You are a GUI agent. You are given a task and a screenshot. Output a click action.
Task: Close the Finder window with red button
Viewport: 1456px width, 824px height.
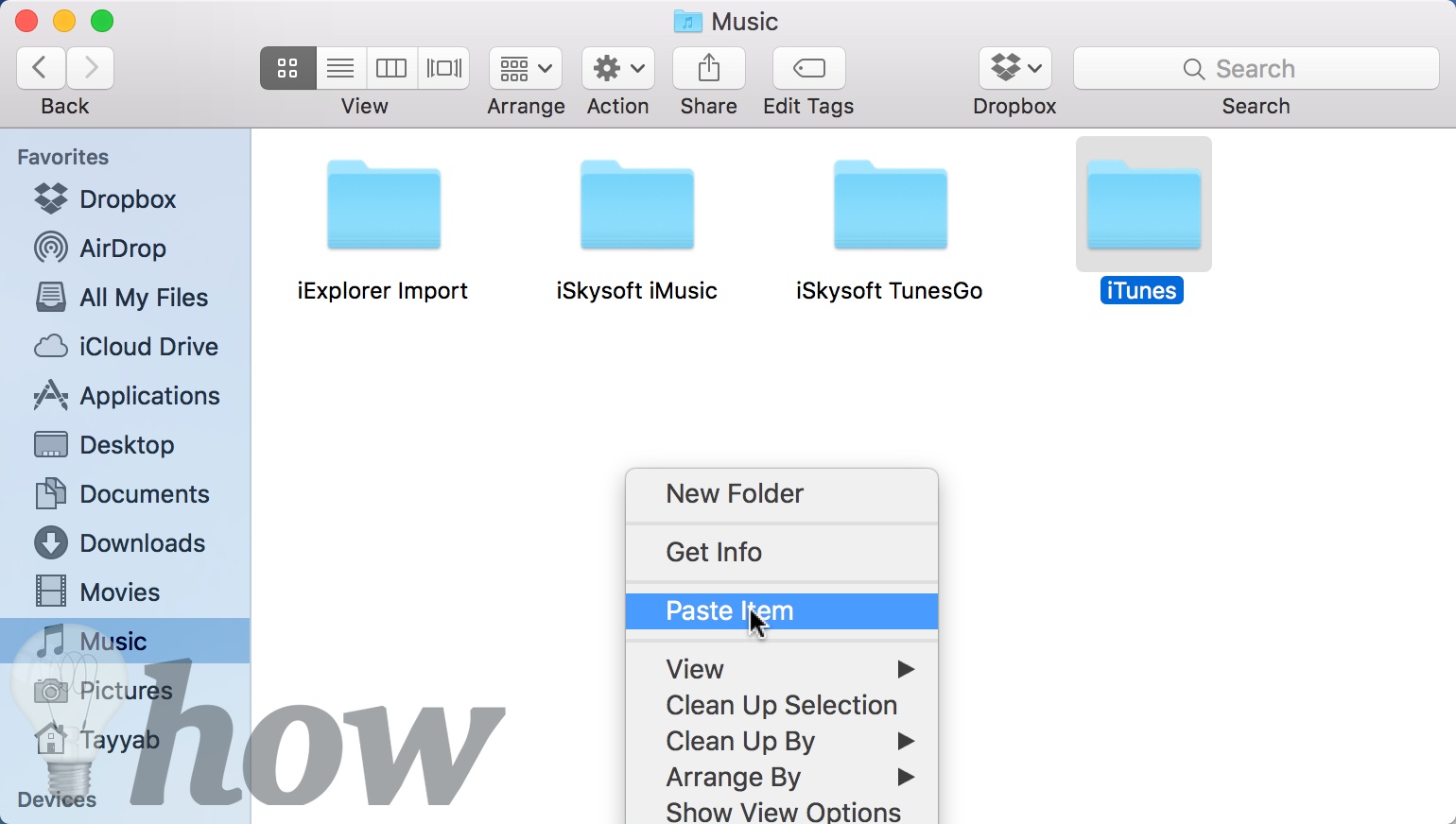tap(26, 21)
